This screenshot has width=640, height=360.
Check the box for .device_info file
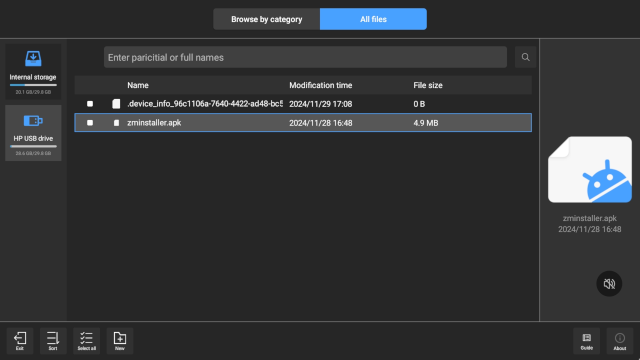pos(90,104)
